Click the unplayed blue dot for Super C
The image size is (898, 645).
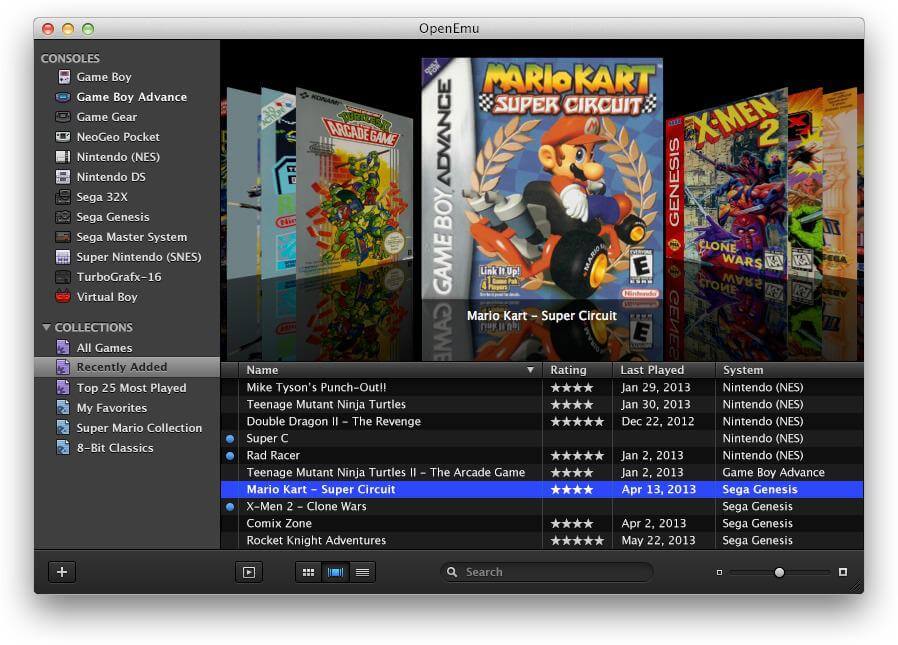point(230,439)
